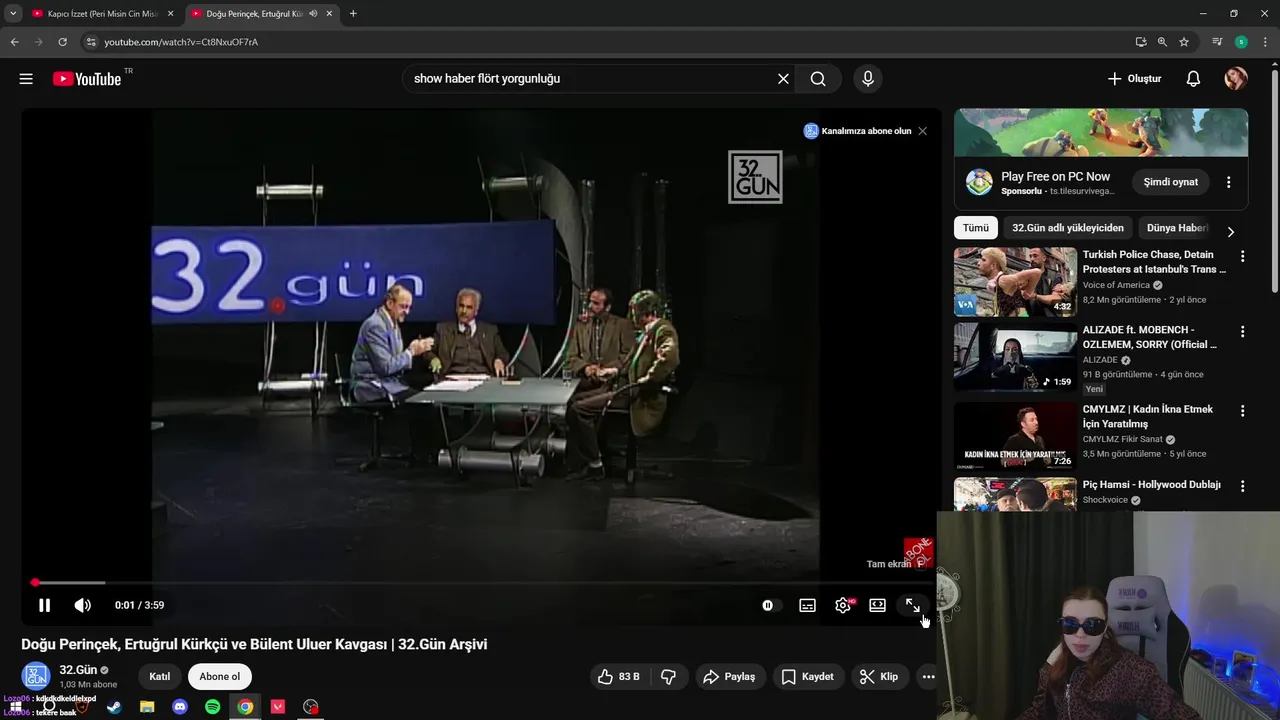The height and width of the screenshot is (720, 1280).
Task: Click the Şimdi oynat ad button
Action: [1171, 182]
